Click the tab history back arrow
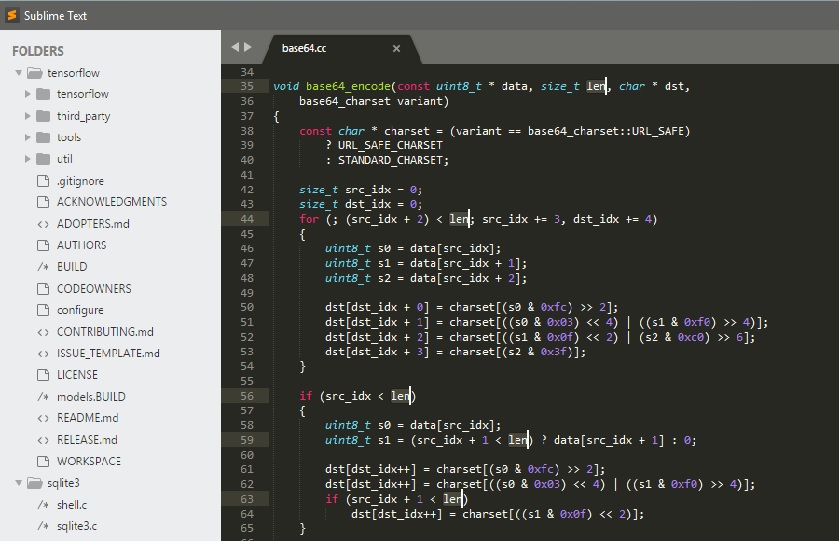The image size is (839, 541). [x=235, y=47]
